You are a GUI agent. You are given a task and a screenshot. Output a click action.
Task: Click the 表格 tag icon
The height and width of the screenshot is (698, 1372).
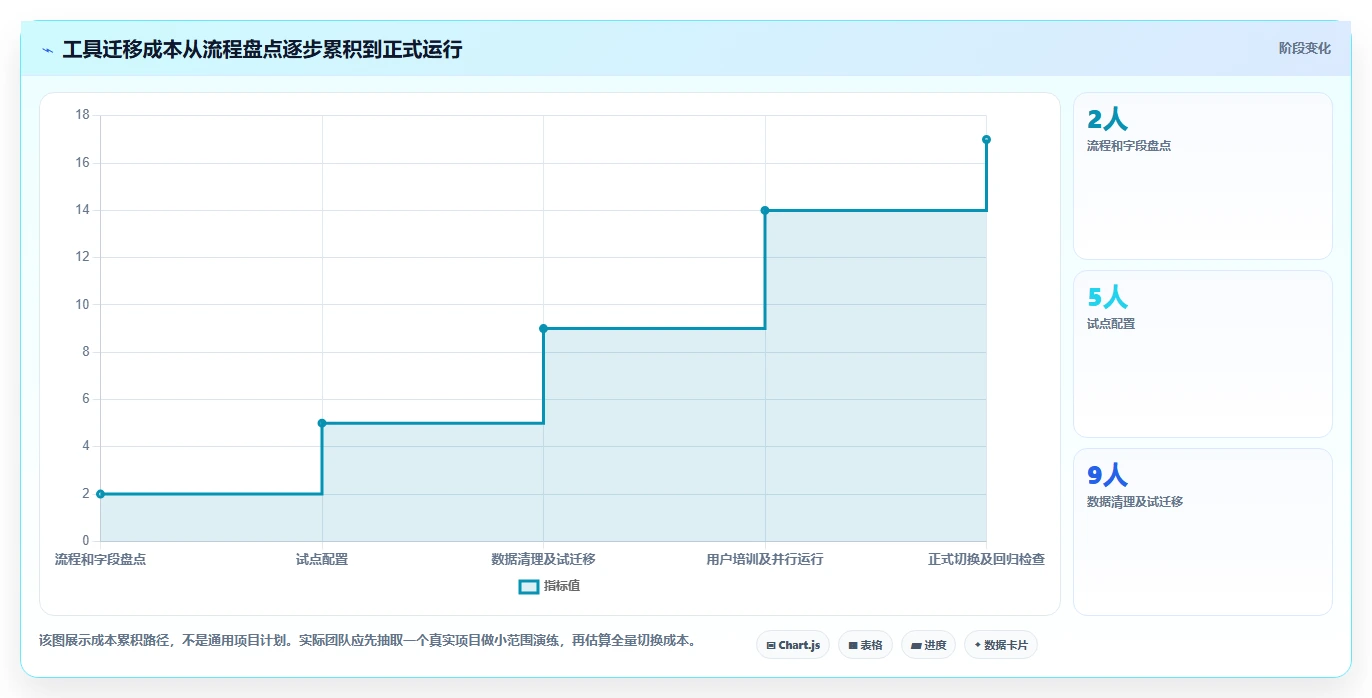pos(853,646)
